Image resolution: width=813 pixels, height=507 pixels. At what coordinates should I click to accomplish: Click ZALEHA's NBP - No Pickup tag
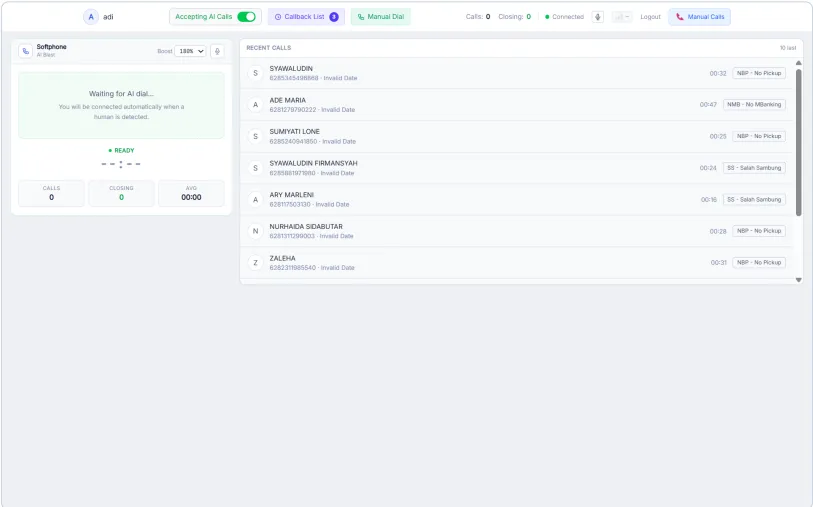click(759, 263)
